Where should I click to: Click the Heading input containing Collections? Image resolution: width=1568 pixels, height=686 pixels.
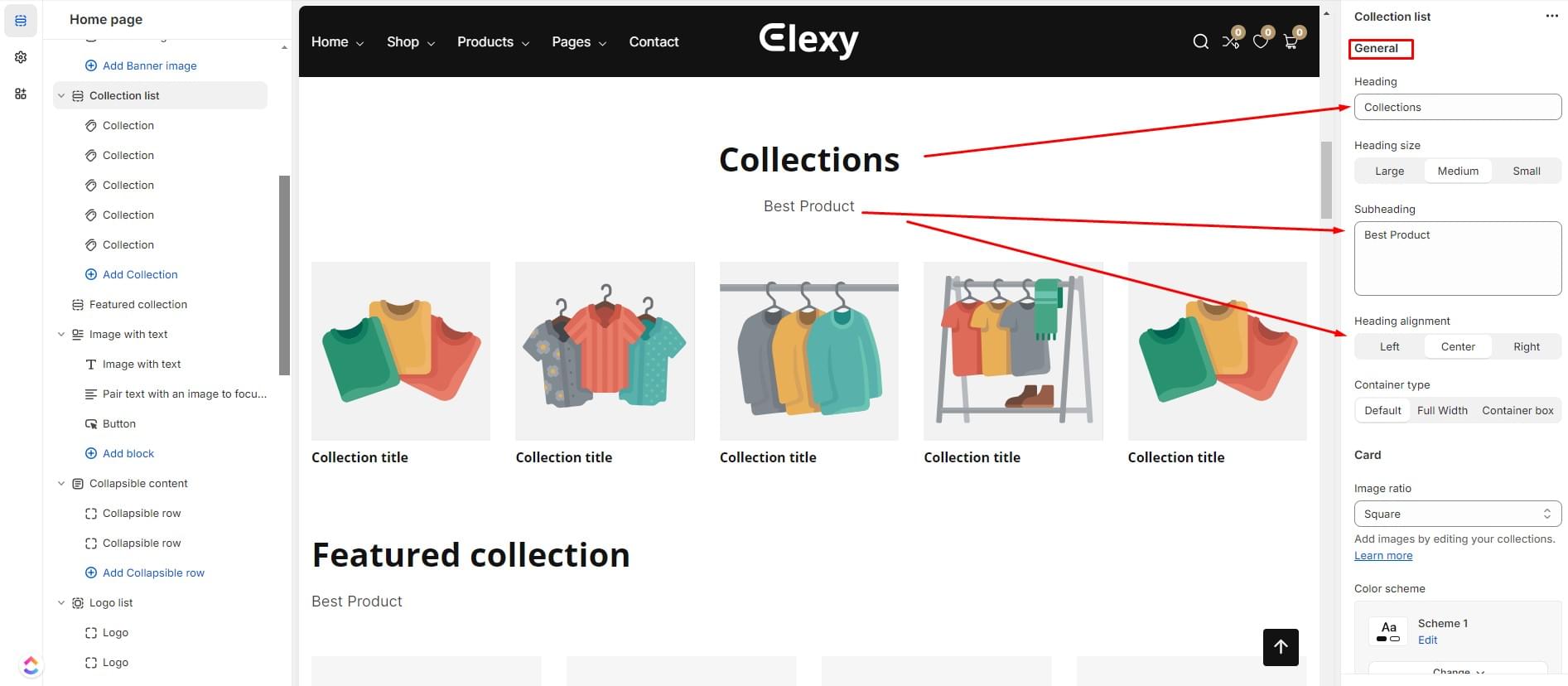click(1458, 107)
